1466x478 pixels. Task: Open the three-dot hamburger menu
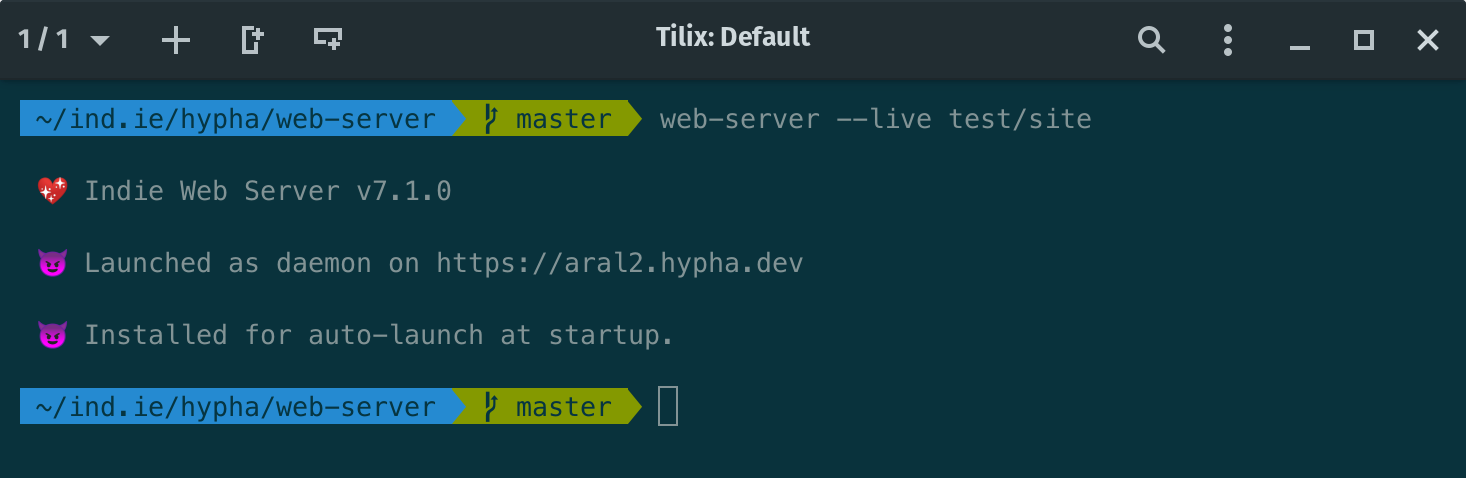pos(1228,40)
